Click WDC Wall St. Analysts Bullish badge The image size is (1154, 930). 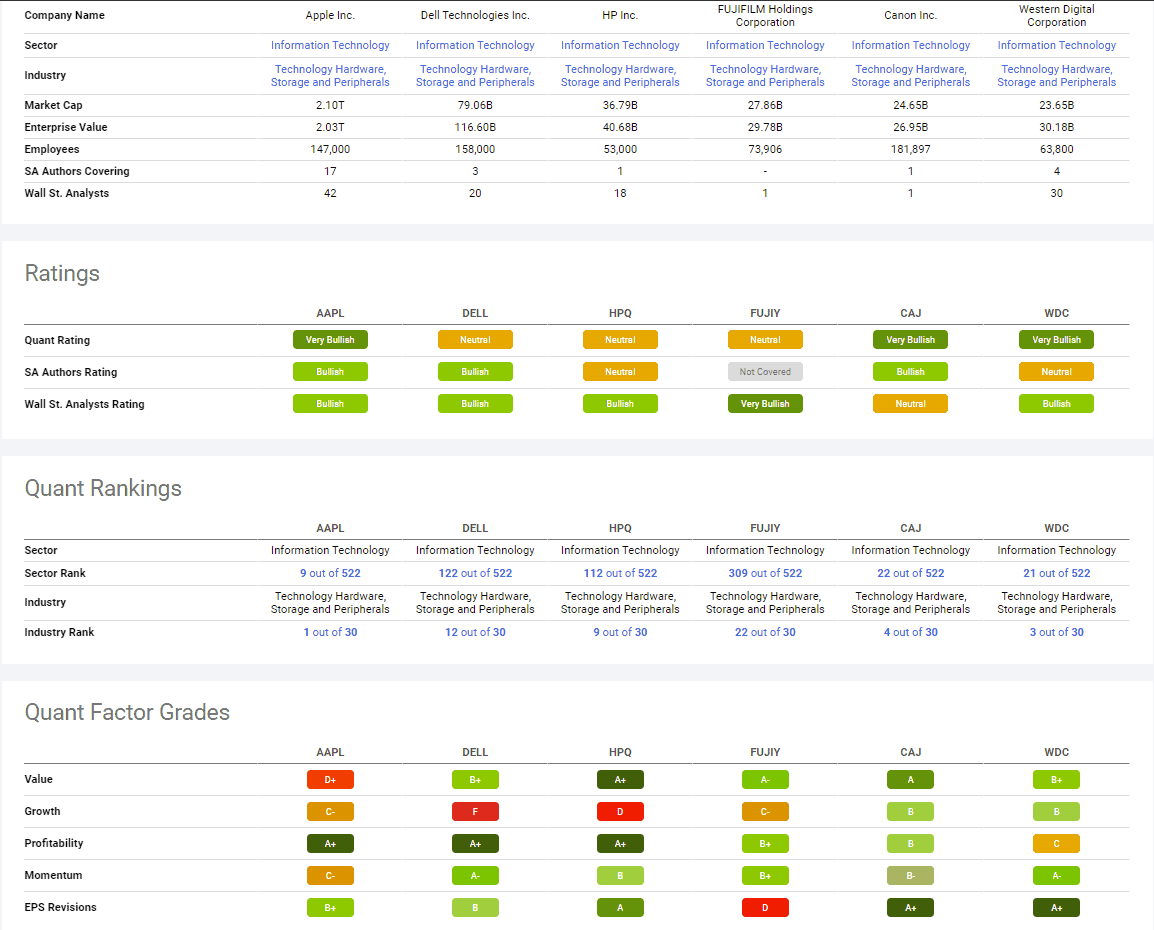coord(1056,404)
